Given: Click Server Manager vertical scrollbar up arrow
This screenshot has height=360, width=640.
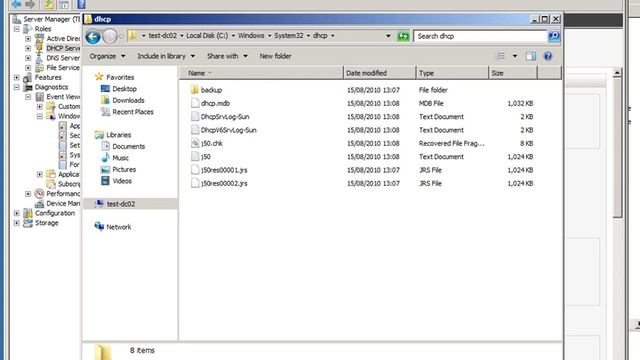Looking at the screenshot, I should pos(617,73).
